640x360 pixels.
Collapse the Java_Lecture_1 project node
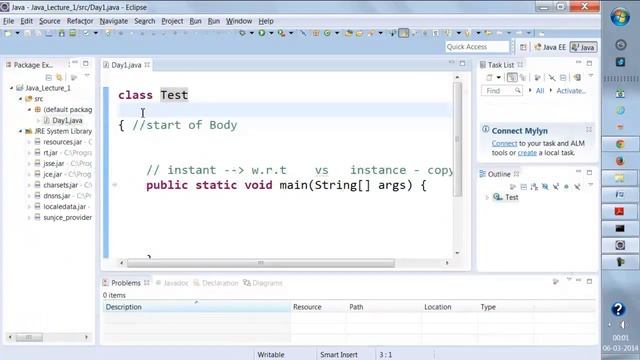(12, 88)
